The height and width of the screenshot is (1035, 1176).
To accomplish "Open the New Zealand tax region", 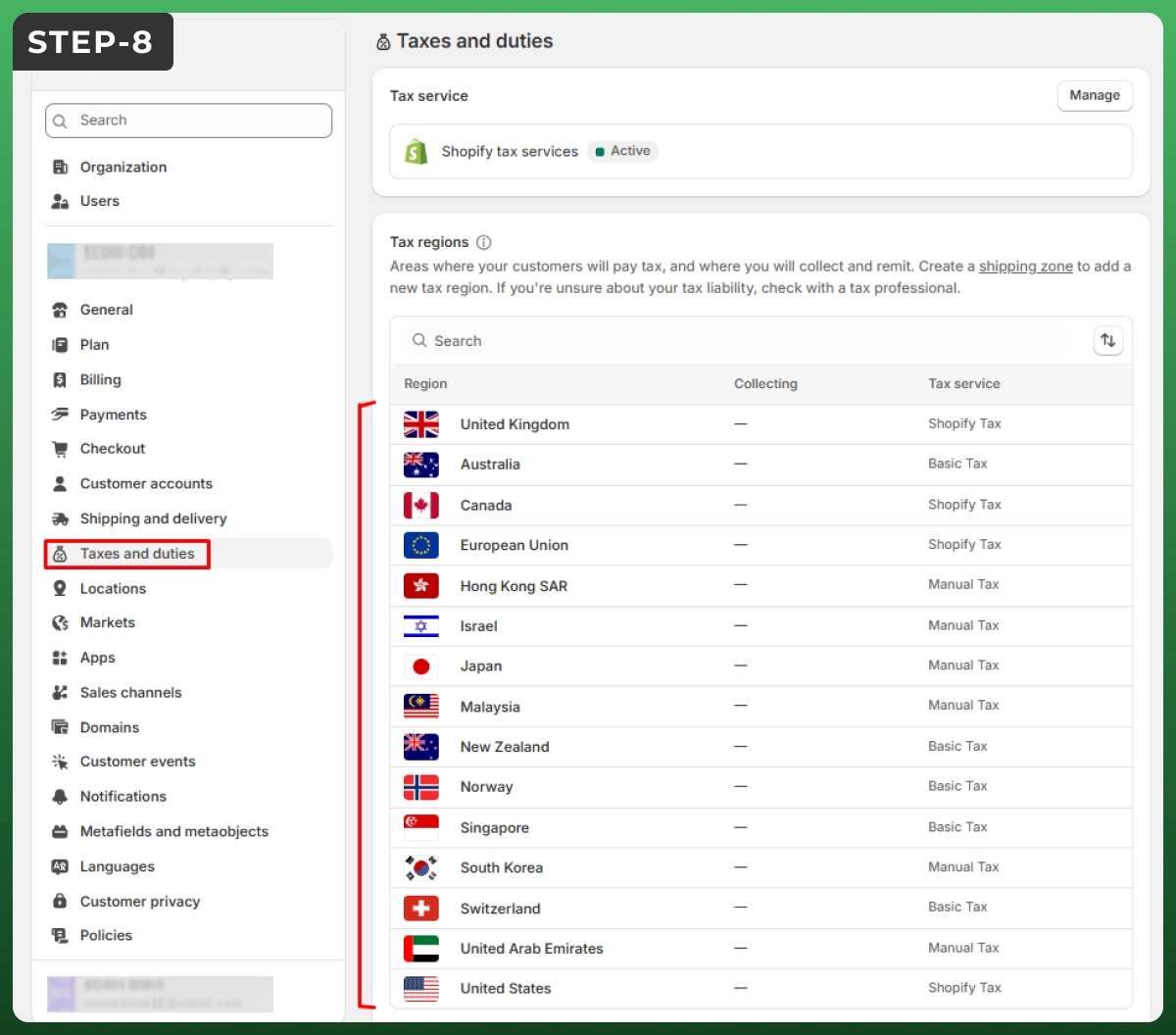I will (761, 747).
